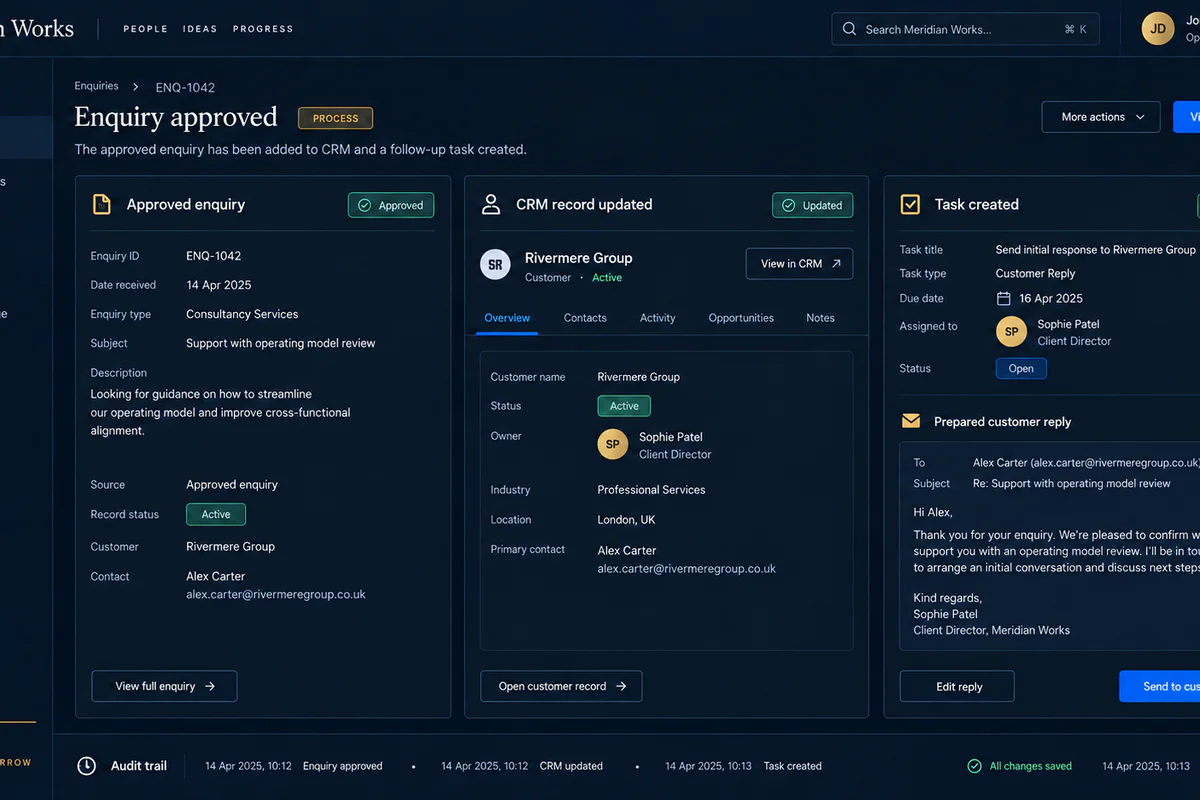Click the Assigned to SP avatar
1200x800 pixels.
[x=1012, y=332]
